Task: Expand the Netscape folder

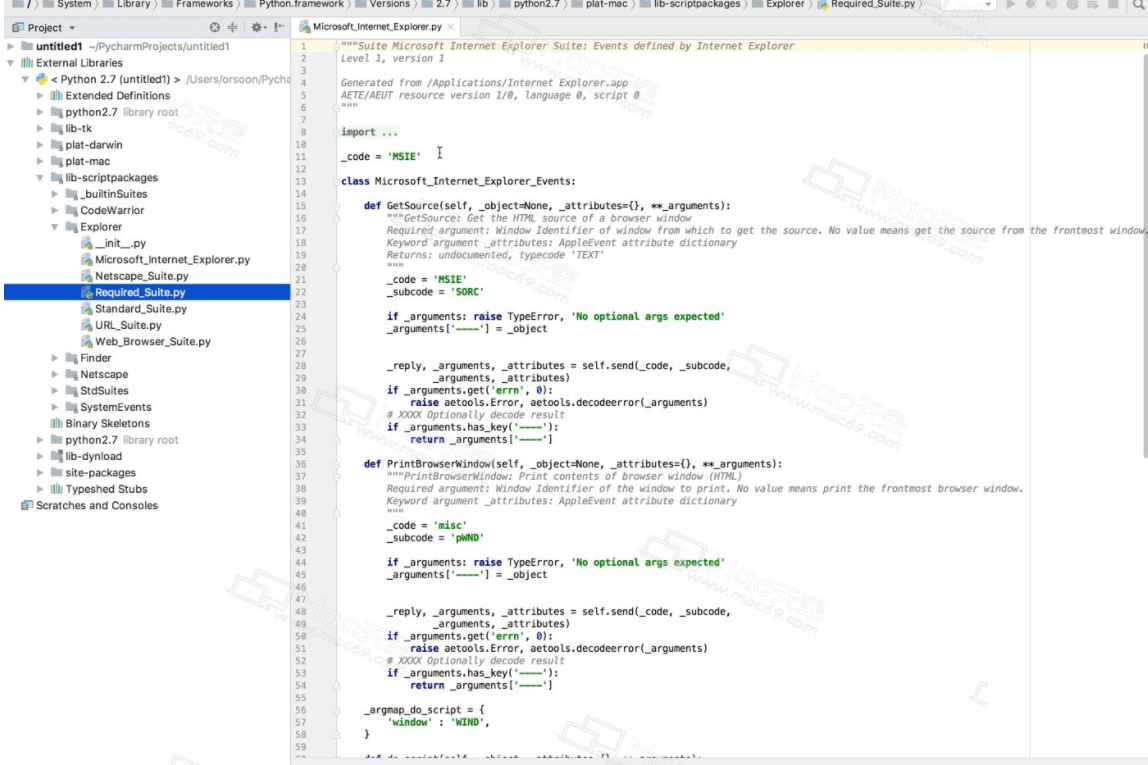Action: click(x=54, y=374)
